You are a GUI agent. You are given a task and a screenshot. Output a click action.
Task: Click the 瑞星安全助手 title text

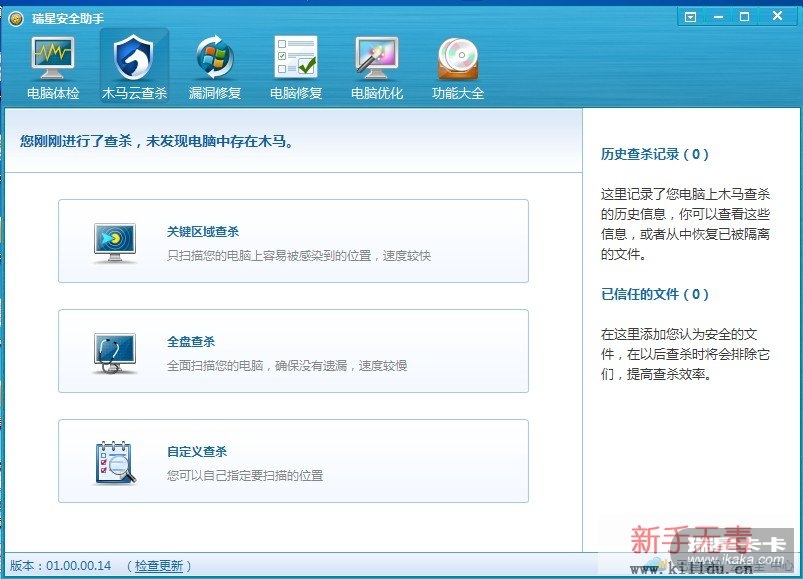point(68,19)
